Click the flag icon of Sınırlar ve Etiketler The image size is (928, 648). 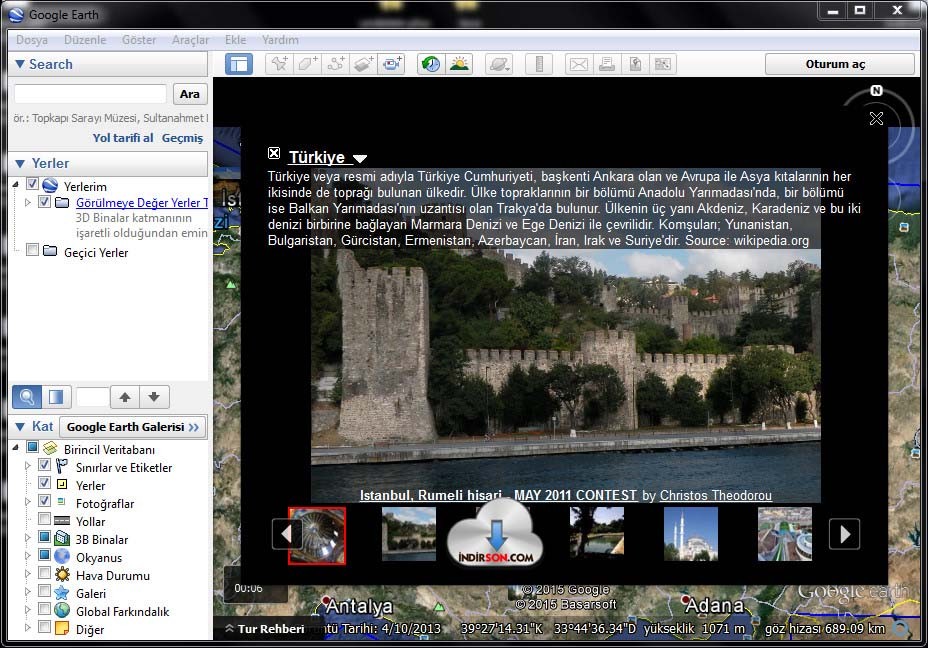point(62,467)
